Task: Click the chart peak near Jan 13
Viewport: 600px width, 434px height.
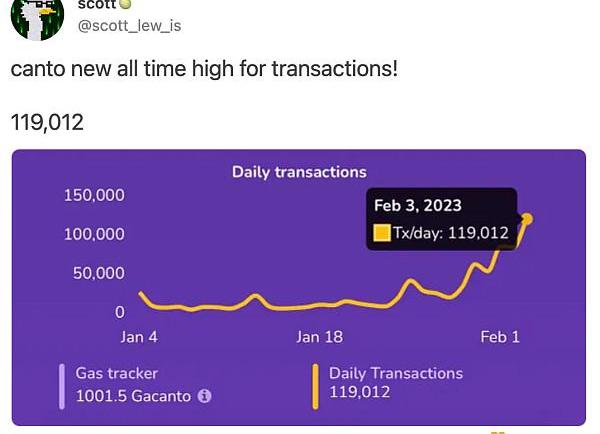Action: [x=255, y=295]
